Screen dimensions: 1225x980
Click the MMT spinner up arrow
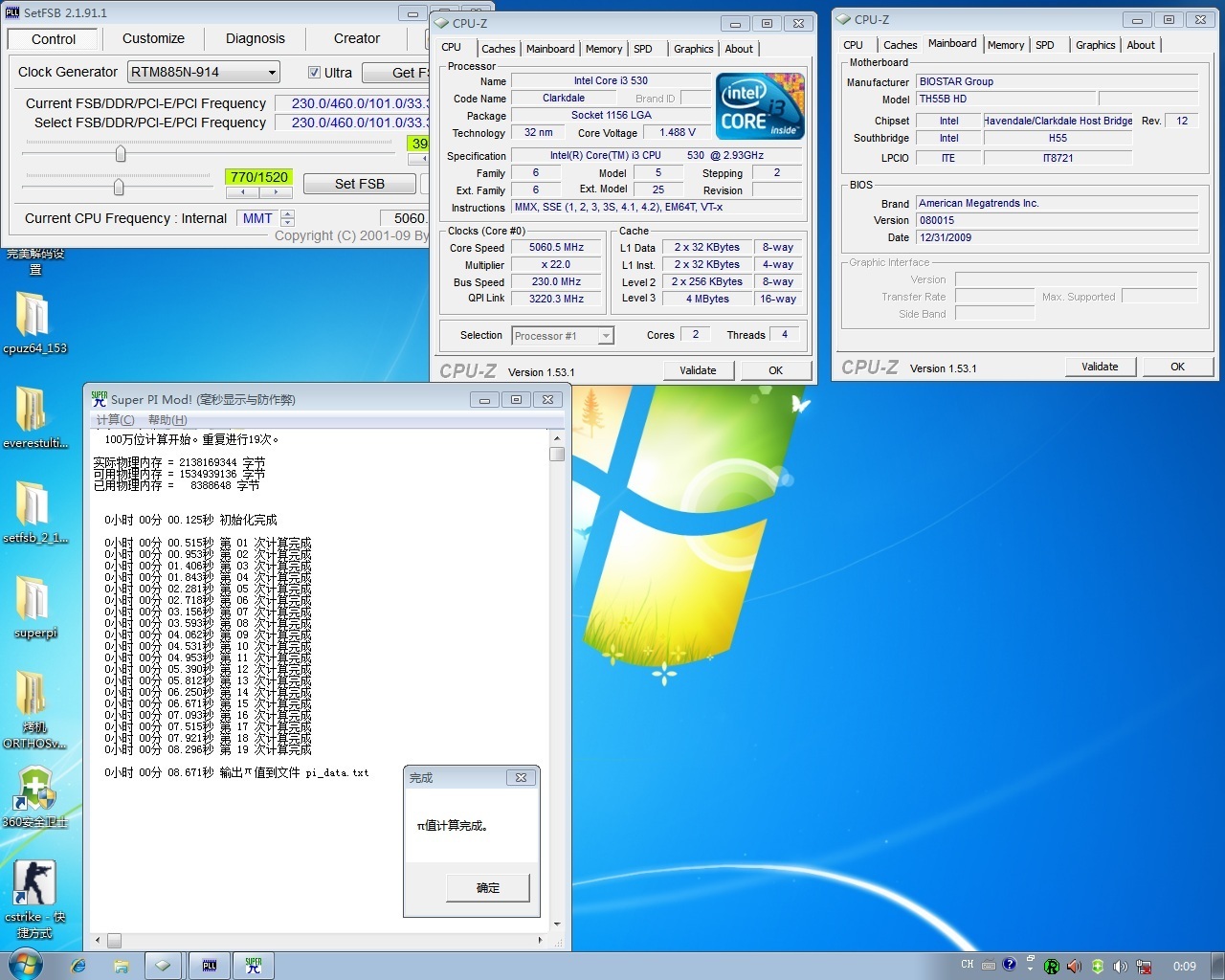(288, 213)
